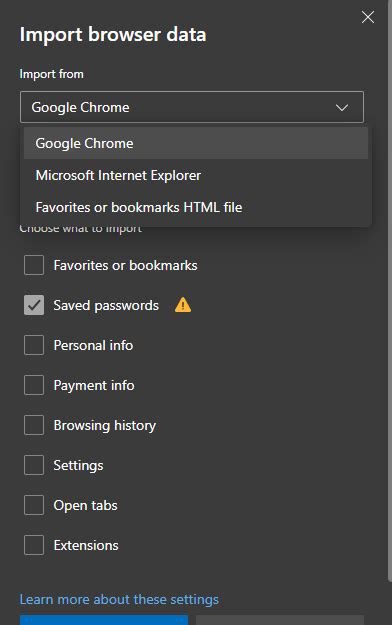Check the Browsing history box
Viewport: 392px width, 625px height.
pos(34,425)
